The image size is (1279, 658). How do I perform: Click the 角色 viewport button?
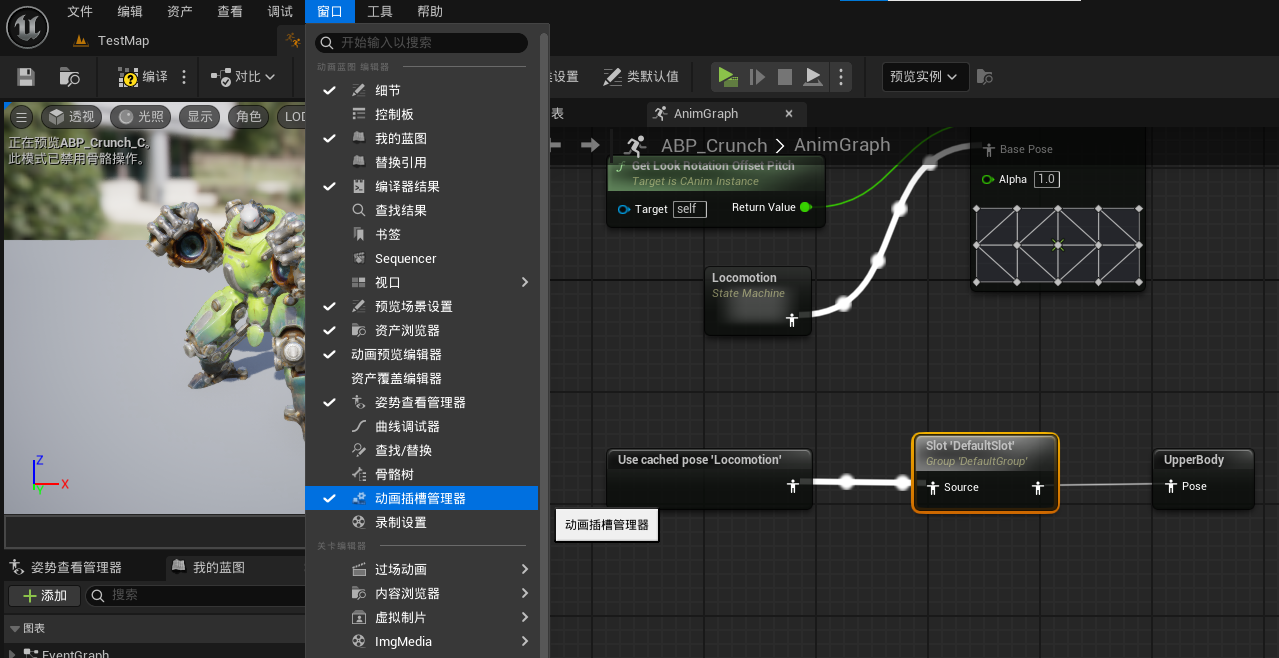[249, 117]
